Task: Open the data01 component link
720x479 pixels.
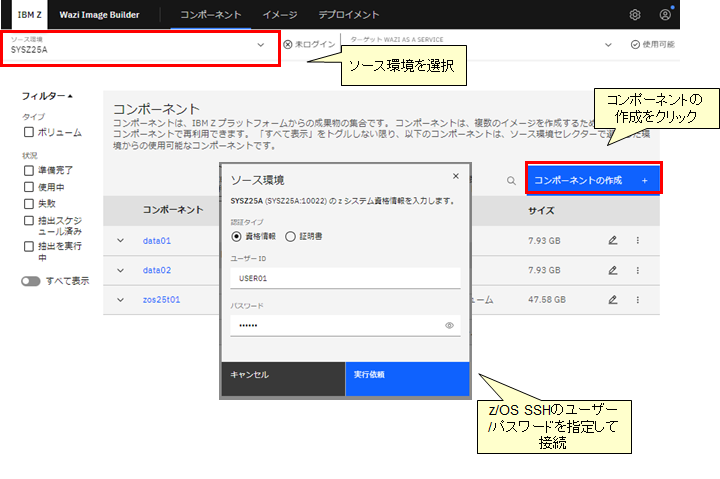Action: click(x=157, y=240)
